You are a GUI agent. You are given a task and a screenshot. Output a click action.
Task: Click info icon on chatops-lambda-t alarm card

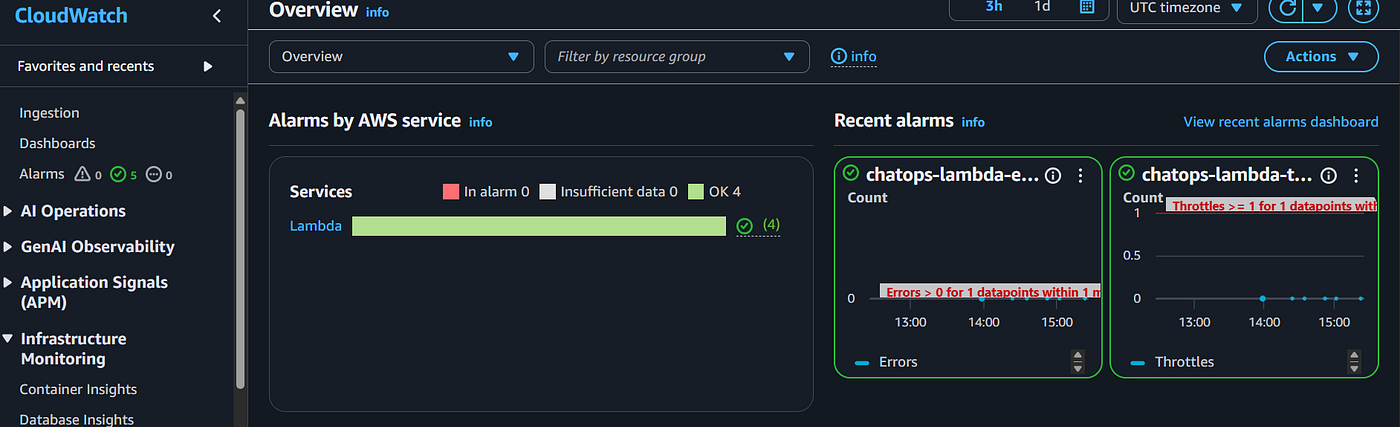(x=1329, y=175)
